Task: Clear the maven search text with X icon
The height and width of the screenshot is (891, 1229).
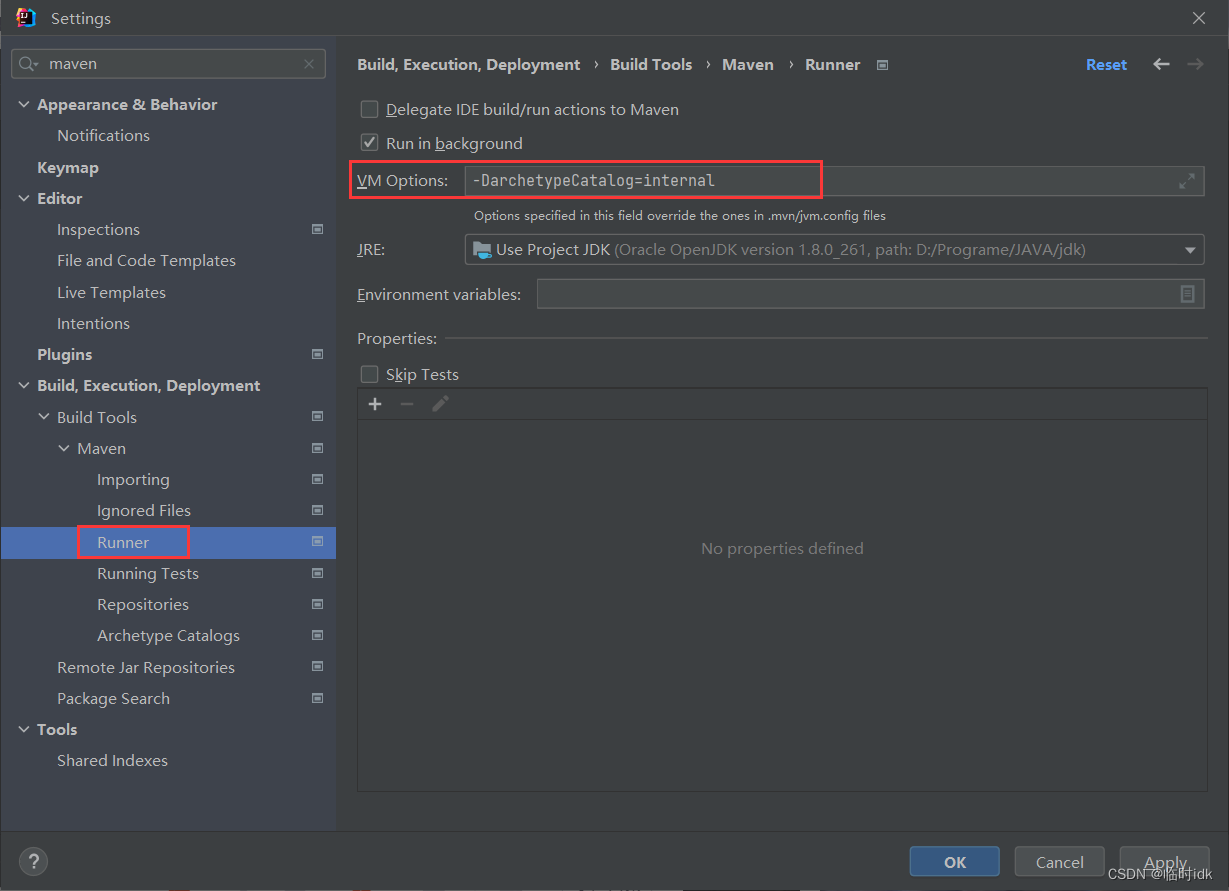Action: tap(309, 64)
